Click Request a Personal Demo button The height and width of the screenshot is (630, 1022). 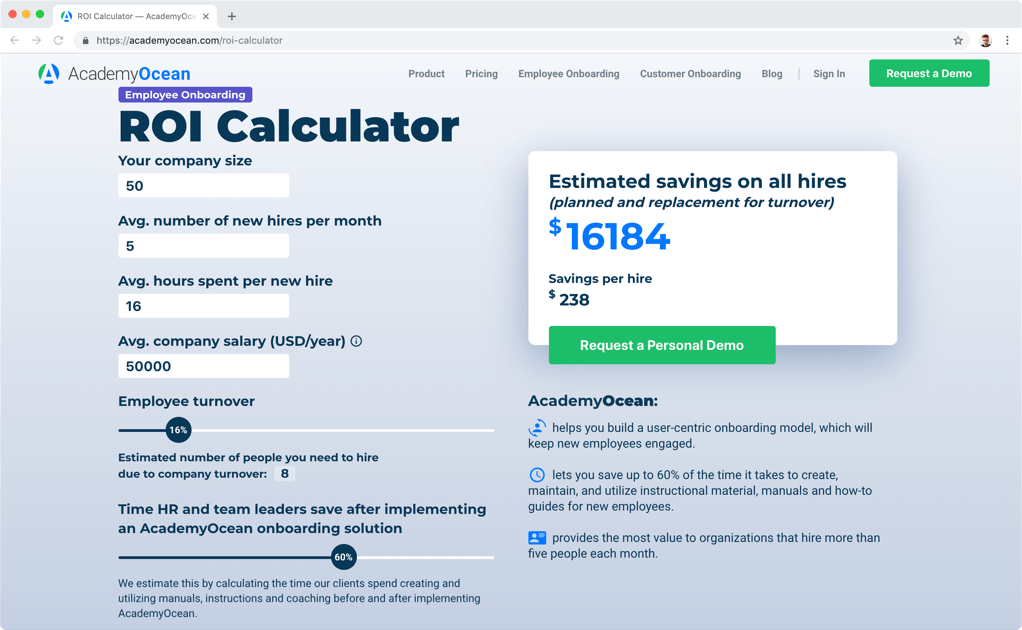(x=662, y=345)
